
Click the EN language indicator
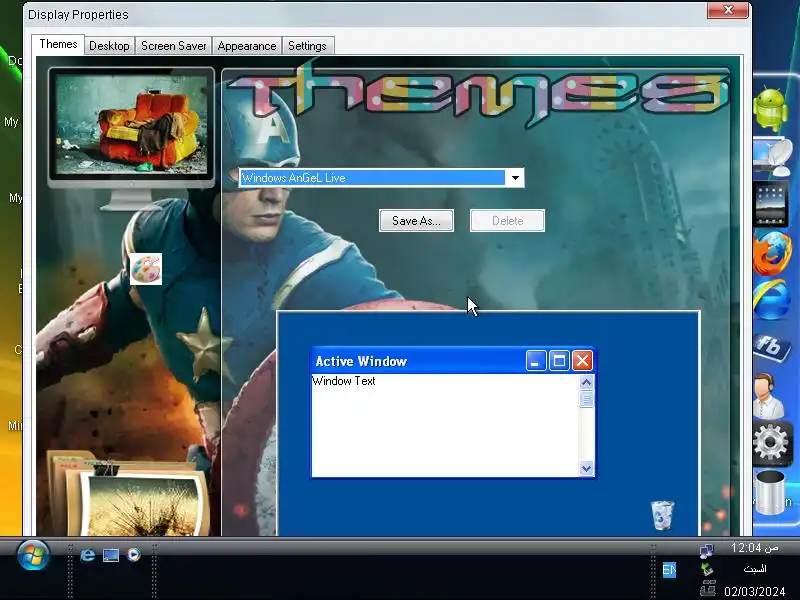(669, 569)
